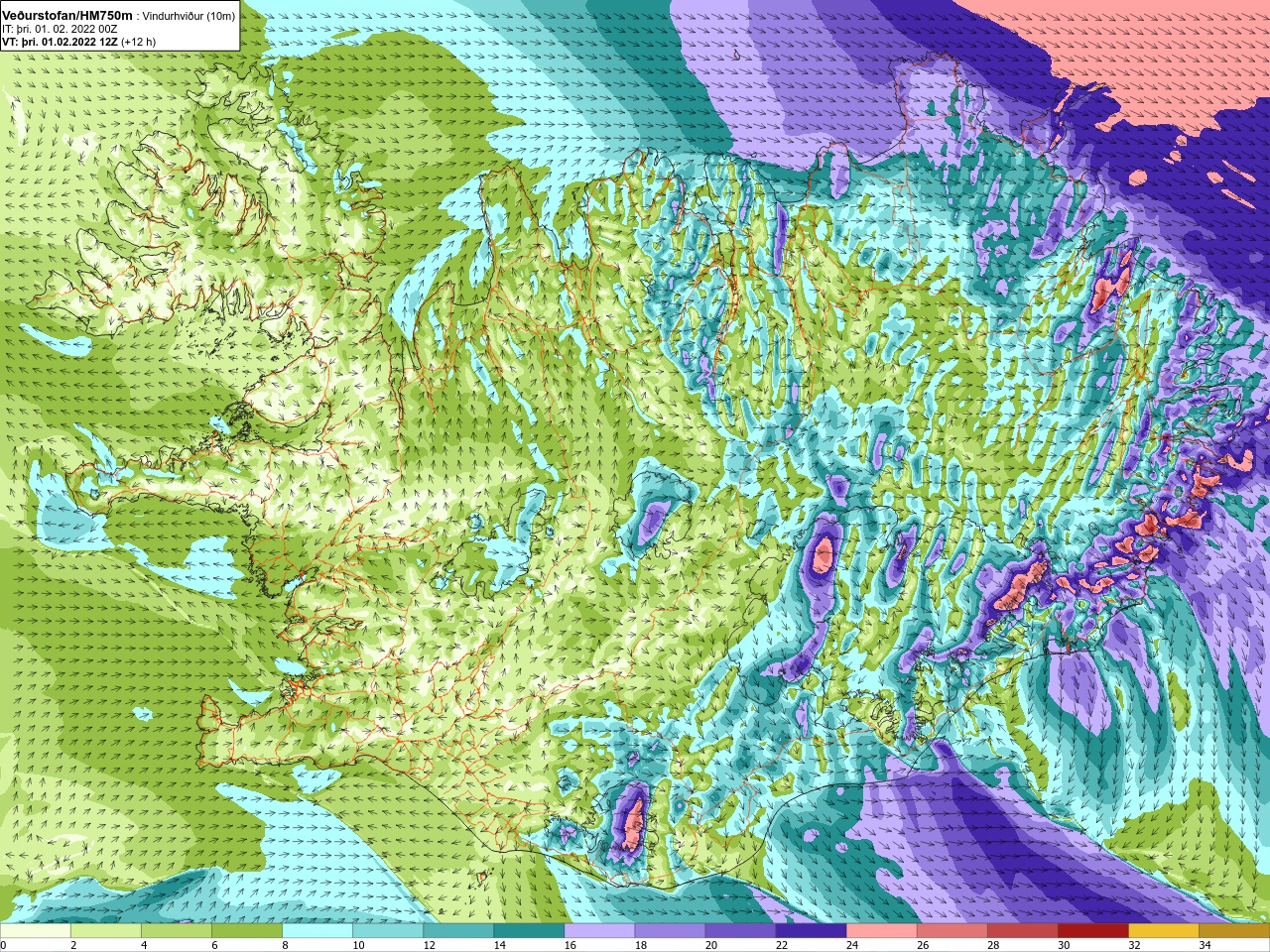The height and width of the screenshot is (952, 1270).
Task: Click the legend label '26'
Action: [x=922, y=945]
